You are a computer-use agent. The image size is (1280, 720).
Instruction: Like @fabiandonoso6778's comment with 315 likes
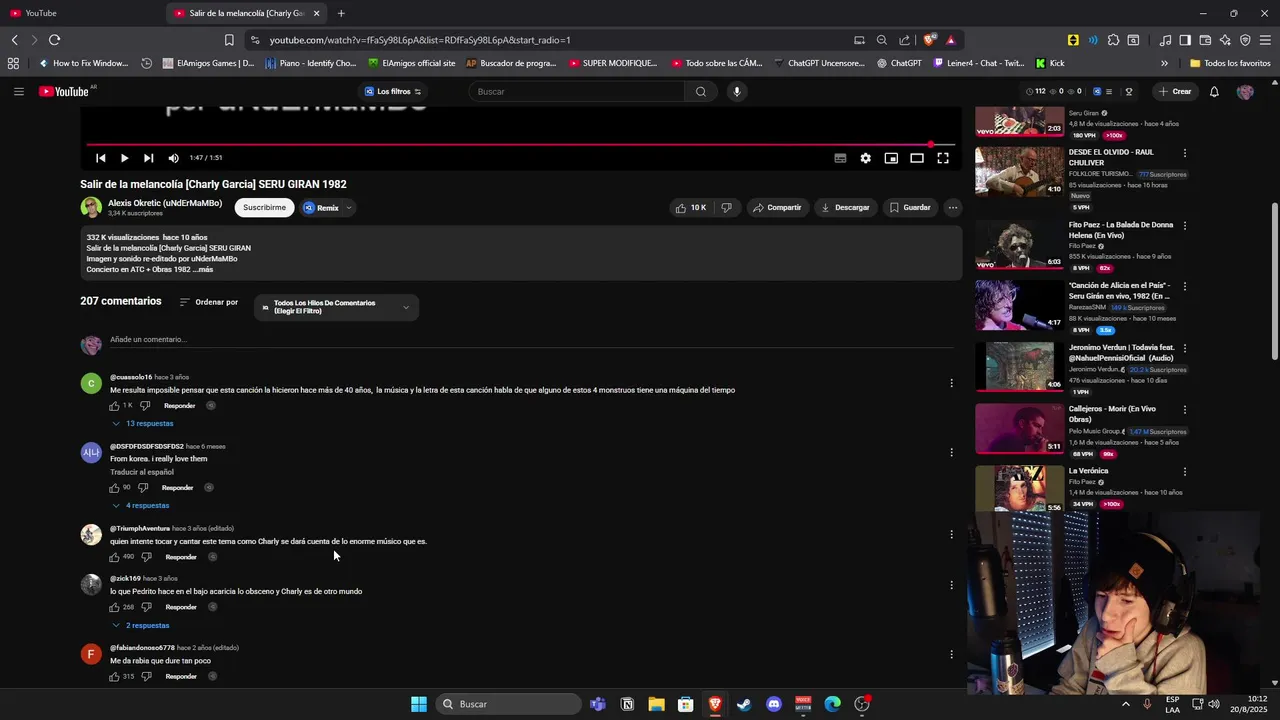(114, 677)
